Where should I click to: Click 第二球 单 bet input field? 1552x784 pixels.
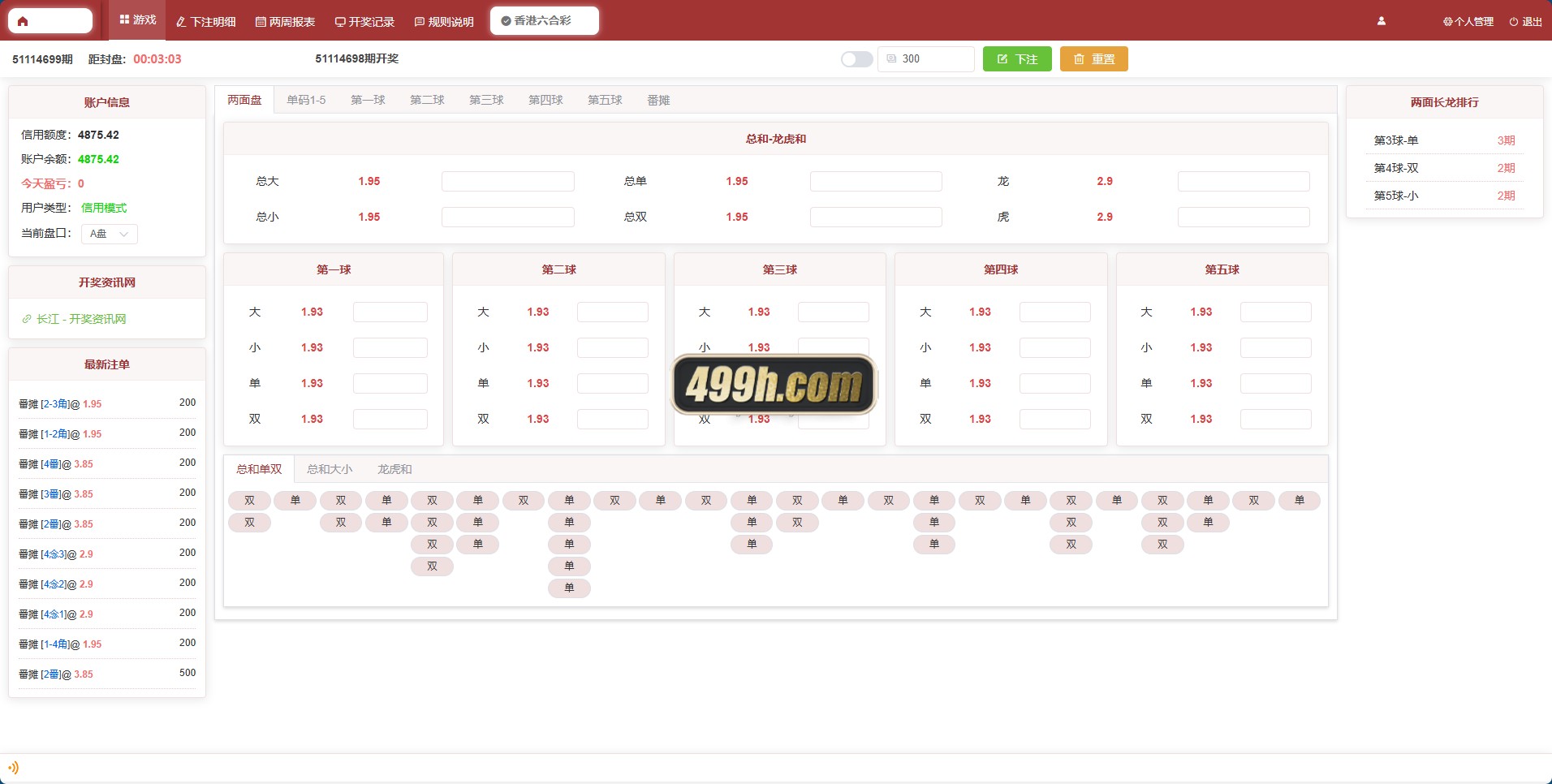click(x=613, y=383)
